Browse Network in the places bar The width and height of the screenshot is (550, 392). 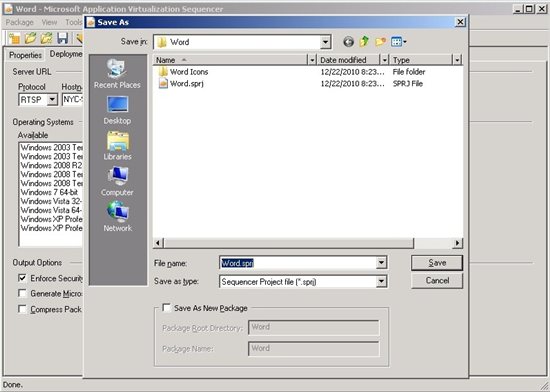pyautogui.click(x=118, y=217)
